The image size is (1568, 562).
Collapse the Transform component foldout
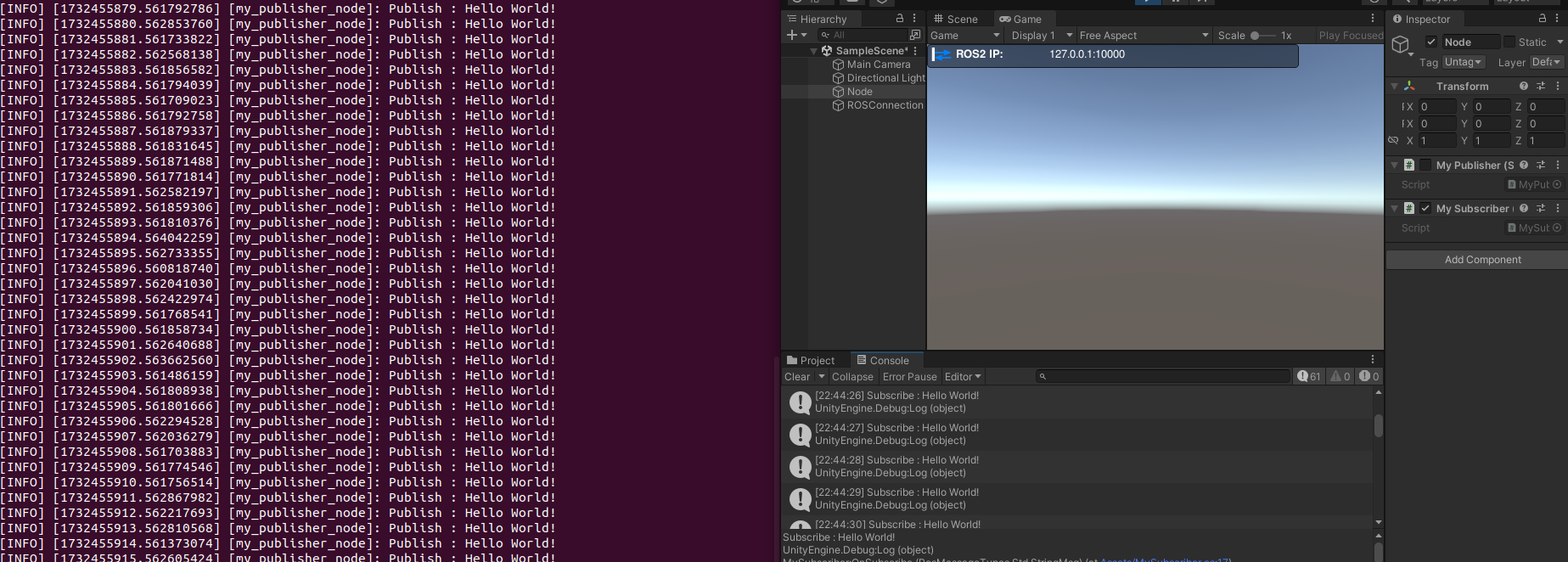1394,86
